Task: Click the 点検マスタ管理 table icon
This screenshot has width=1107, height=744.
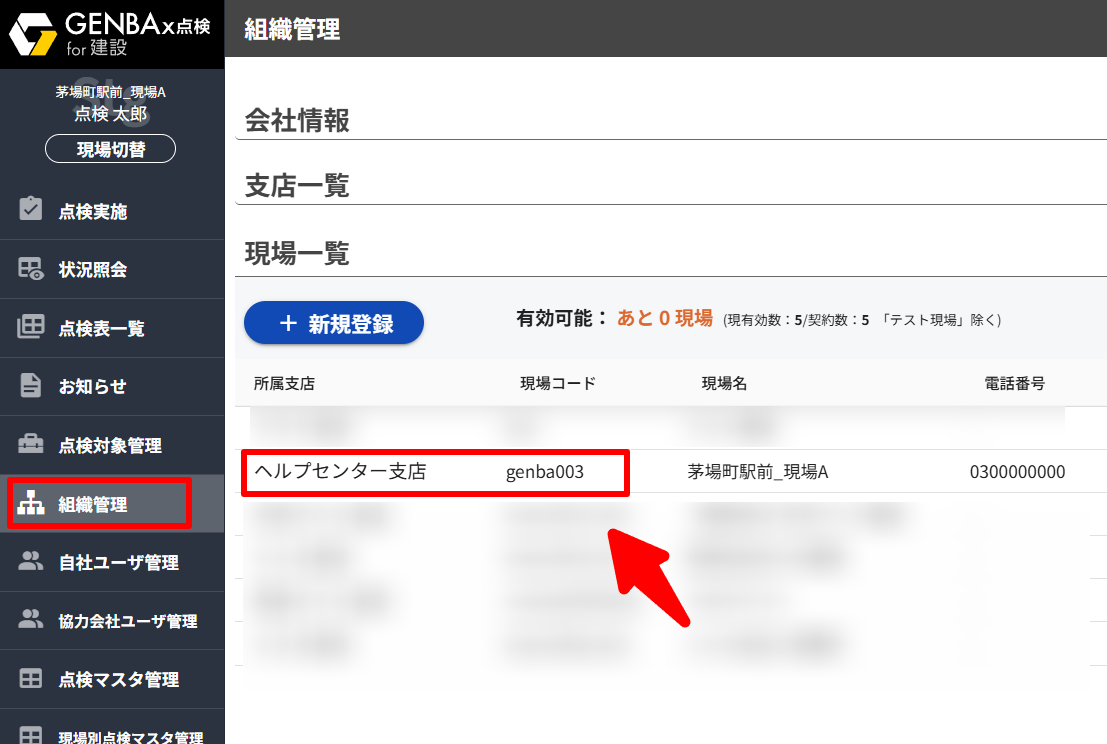Action: pyautogui.click(x=31, y=679)
